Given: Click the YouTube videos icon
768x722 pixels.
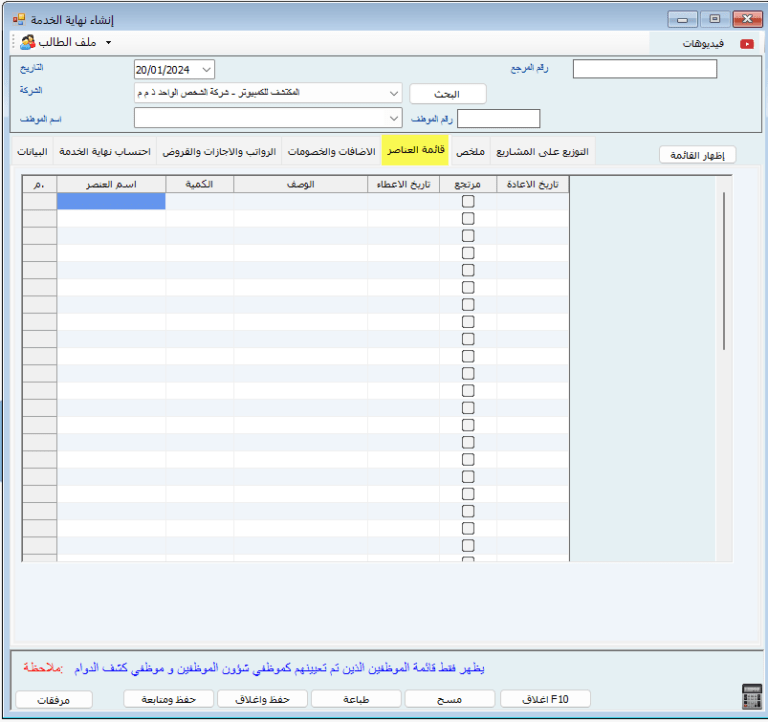Looking at the screenshot, I should point(746,44).
